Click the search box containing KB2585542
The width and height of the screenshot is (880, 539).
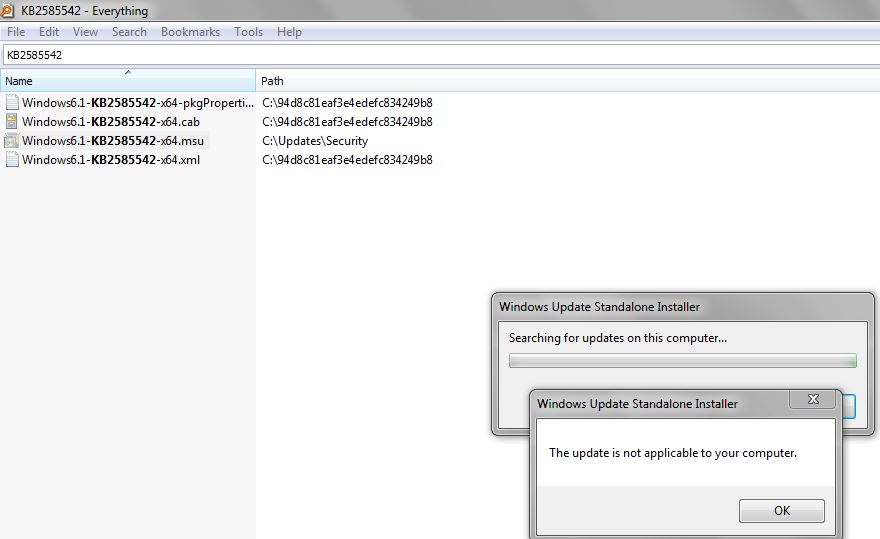point(441,55)
